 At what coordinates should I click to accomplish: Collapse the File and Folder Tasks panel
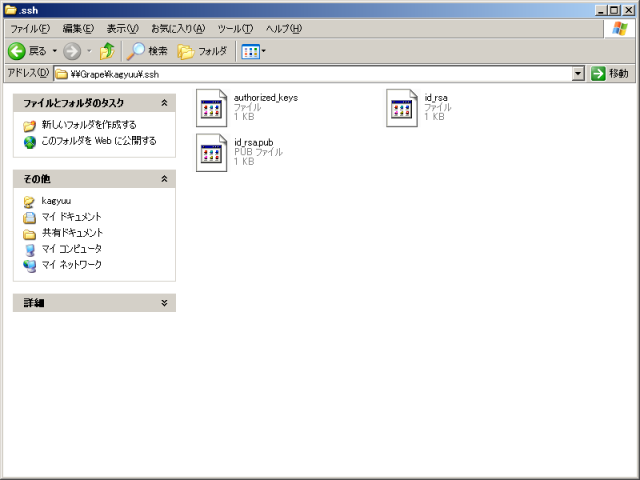164,103
